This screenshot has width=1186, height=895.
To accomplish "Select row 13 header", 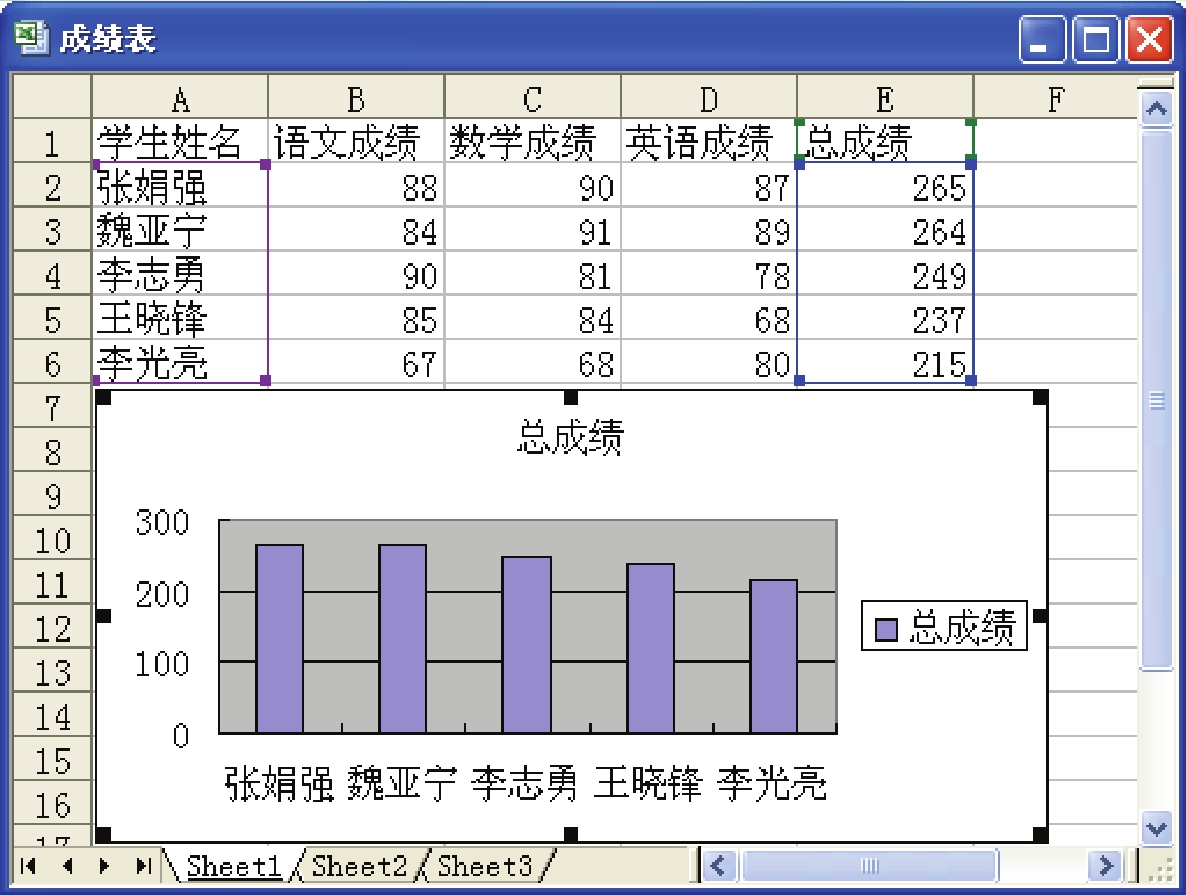I will [x=52, y=670].
